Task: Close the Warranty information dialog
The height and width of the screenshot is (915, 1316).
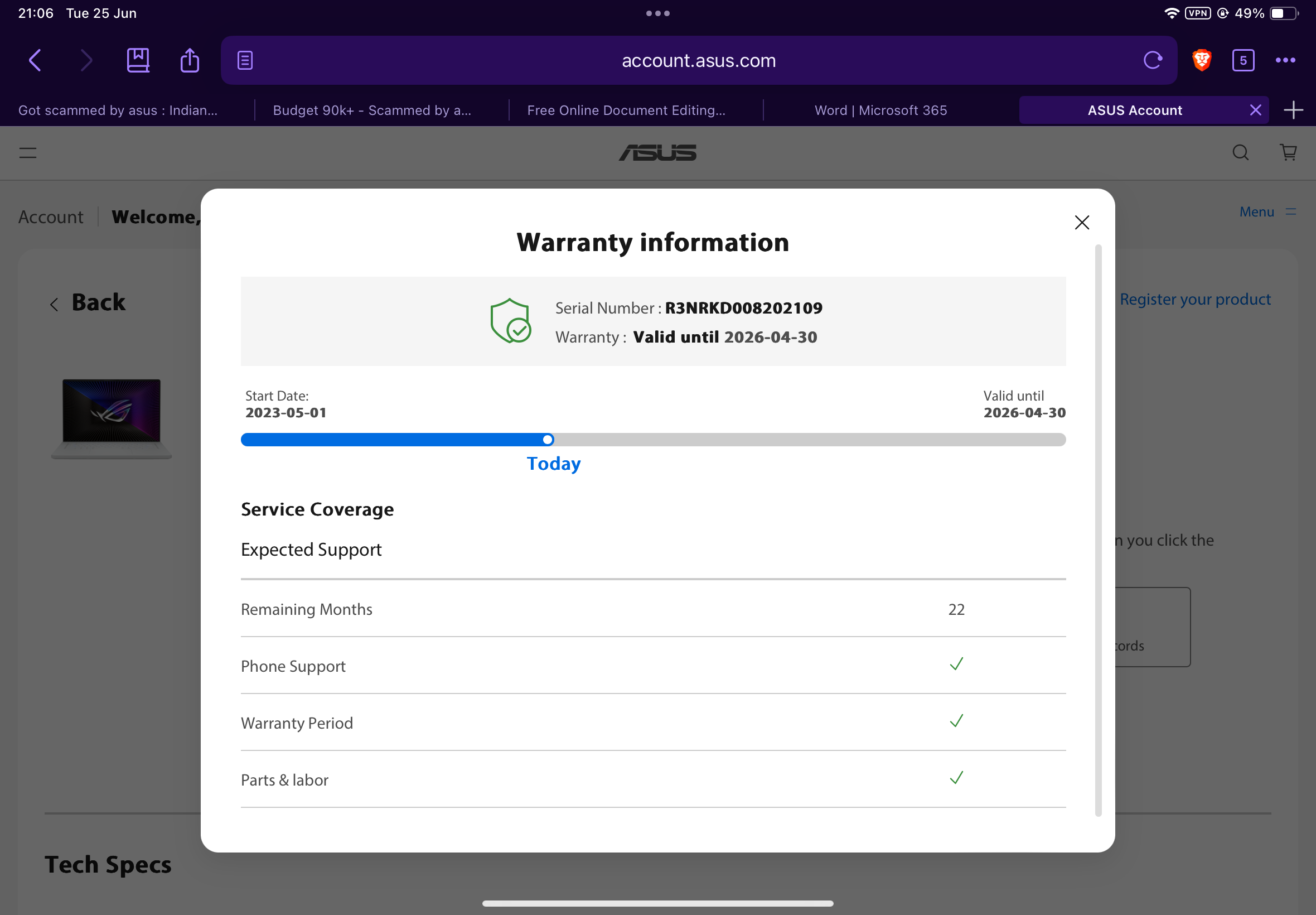Action: click(1082, 223)
